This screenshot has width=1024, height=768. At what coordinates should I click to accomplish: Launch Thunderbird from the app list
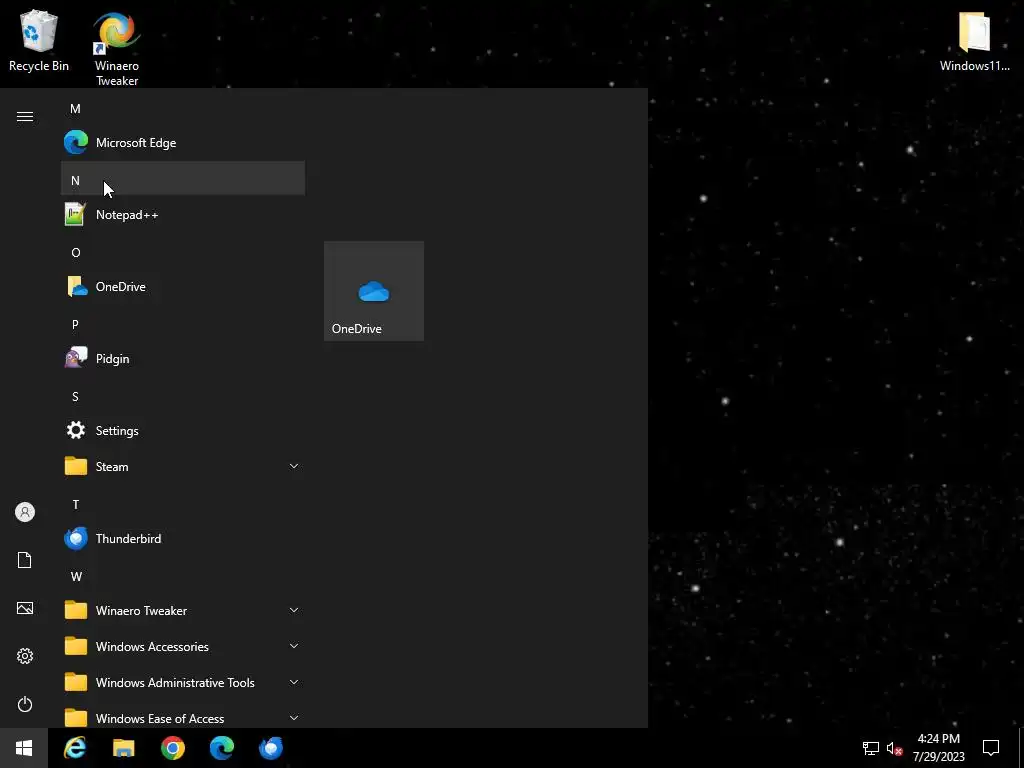click(183, 538)
